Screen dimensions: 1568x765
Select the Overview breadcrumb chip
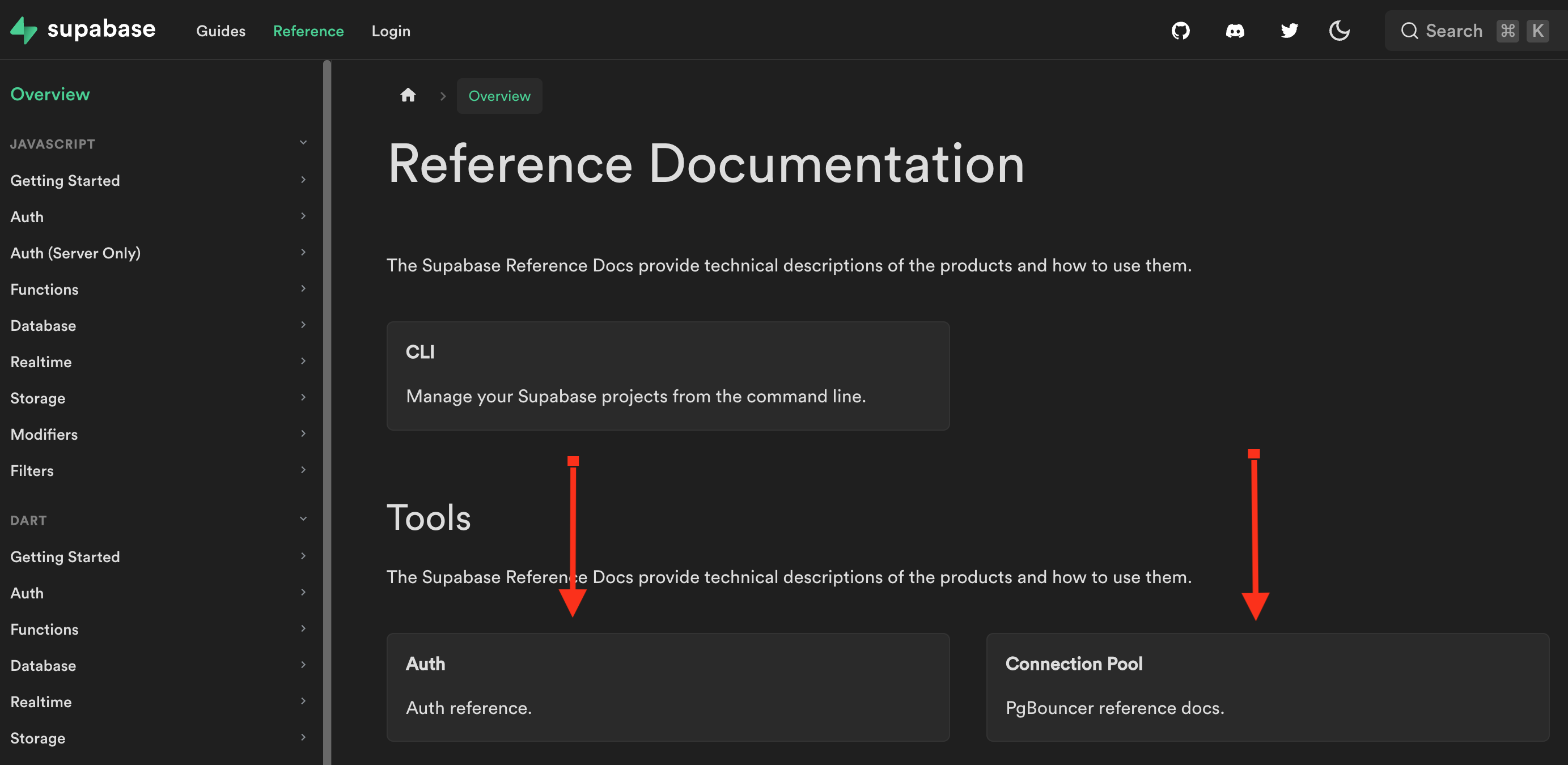499,96
